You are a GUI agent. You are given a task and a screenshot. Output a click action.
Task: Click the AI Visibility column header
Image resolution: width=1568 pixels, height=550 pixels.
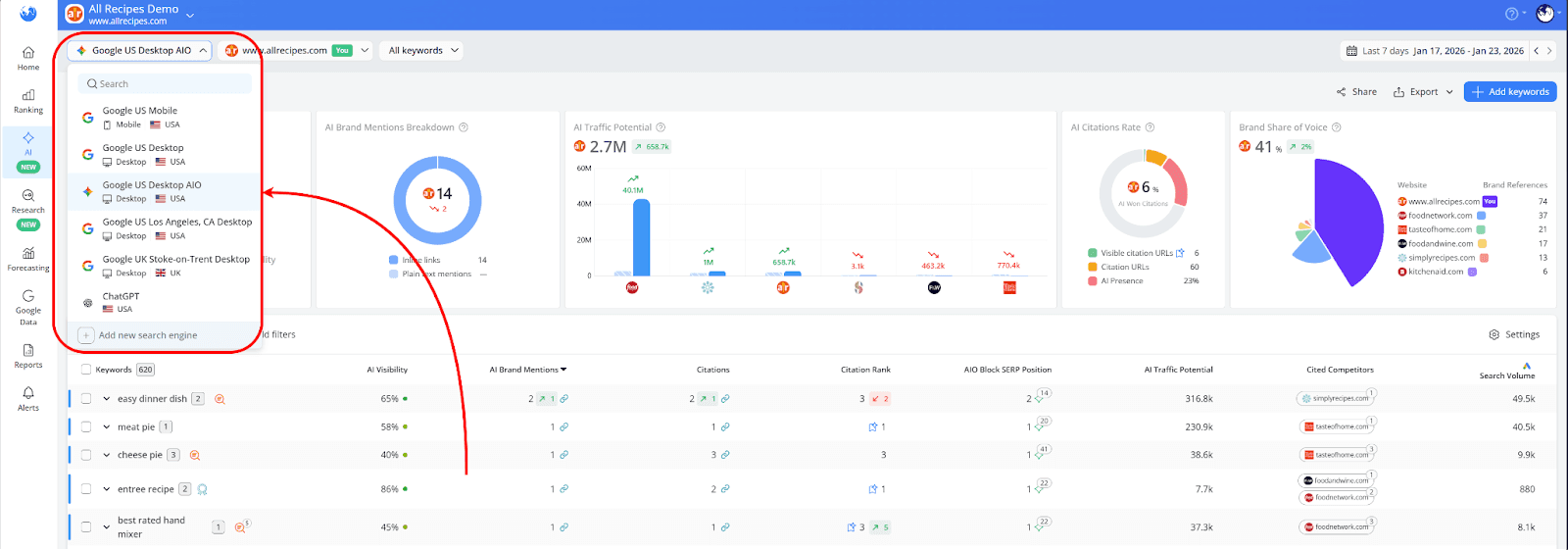click(387, 370)
